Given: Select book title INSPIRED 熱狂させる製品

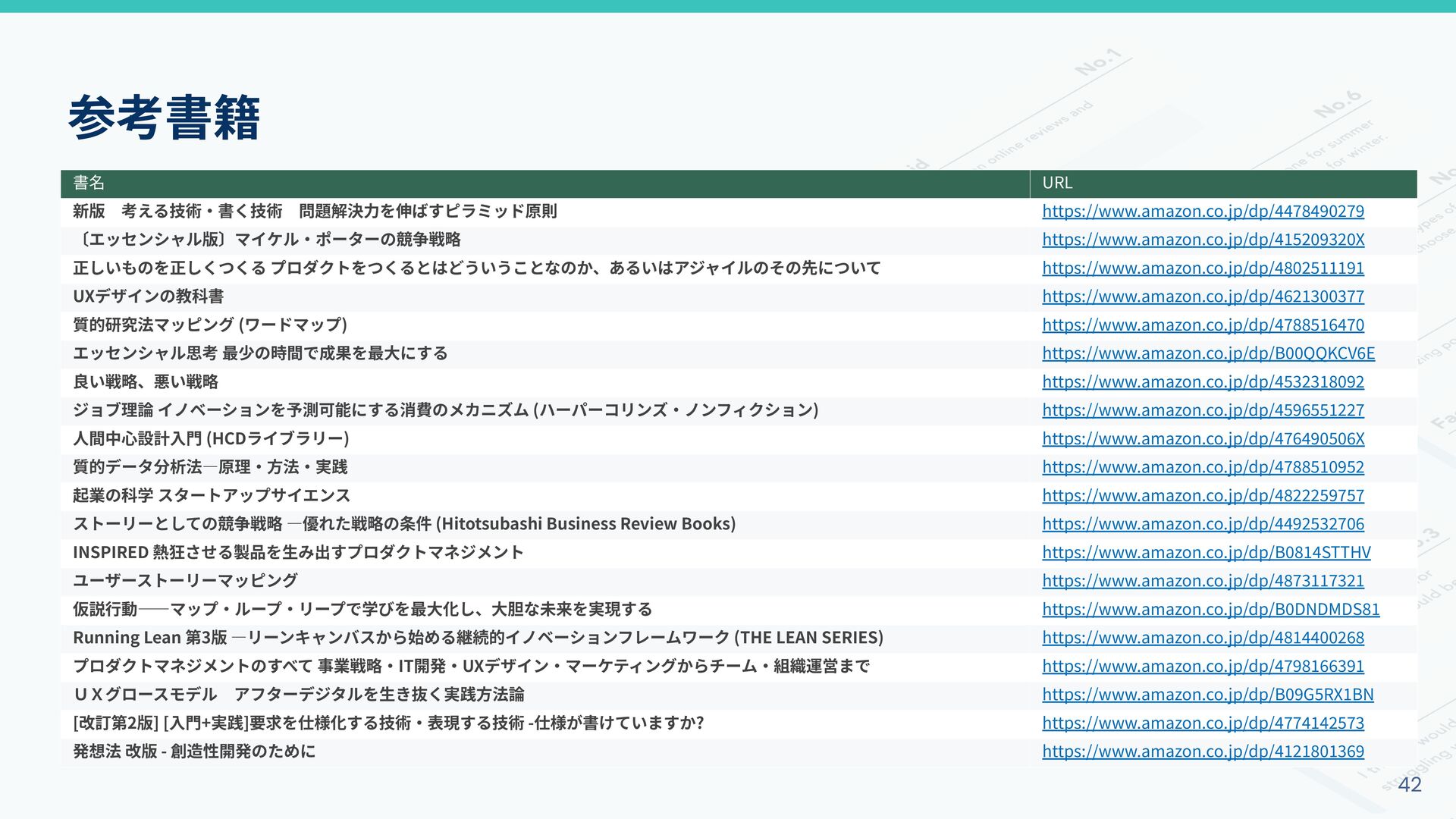Looking at the screenshot, I should click(x=298, y=552).
